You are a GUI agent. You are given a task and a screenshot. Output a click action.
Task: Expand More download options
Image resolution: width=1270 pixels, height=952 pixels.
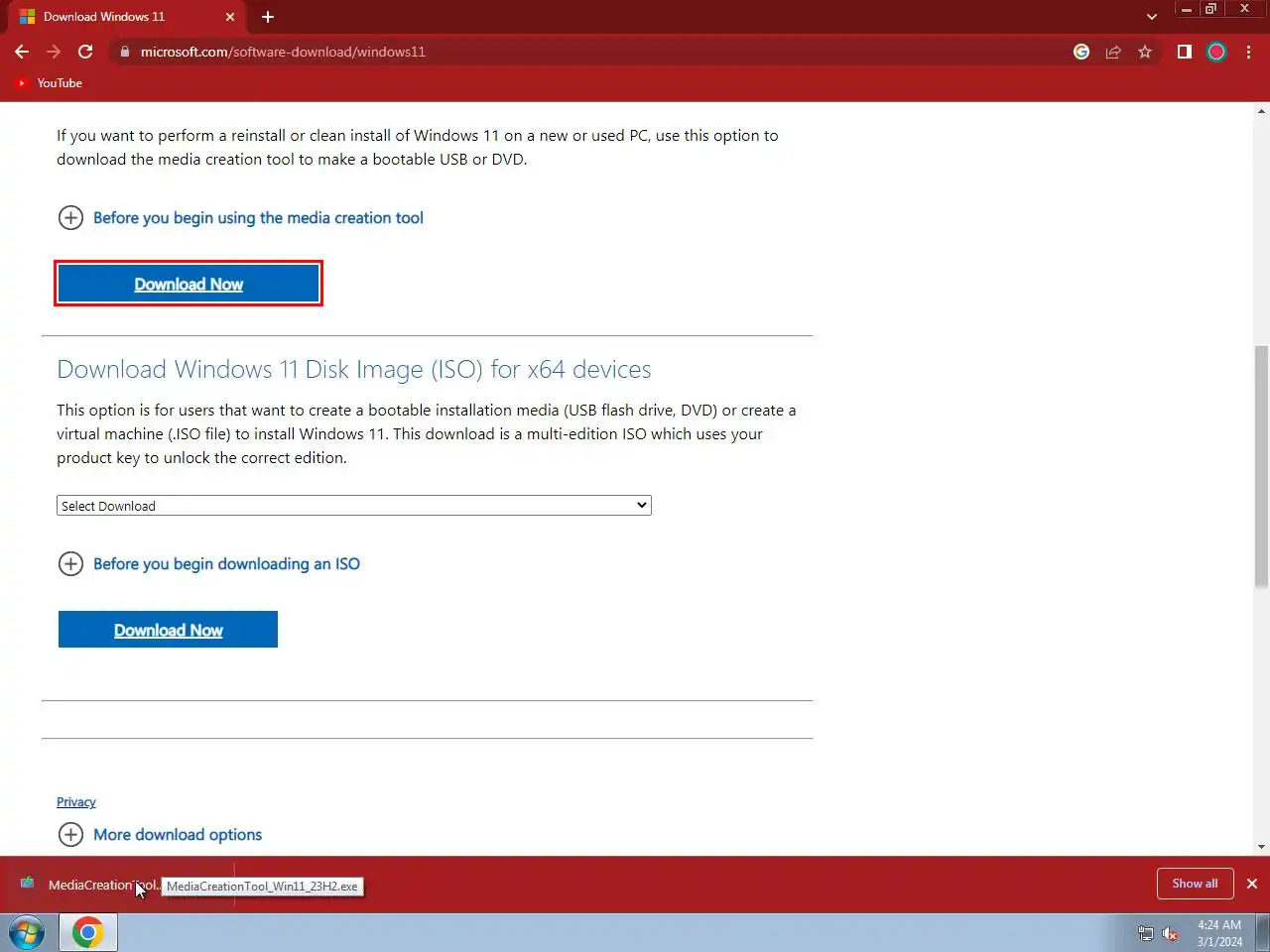point(161,835)
